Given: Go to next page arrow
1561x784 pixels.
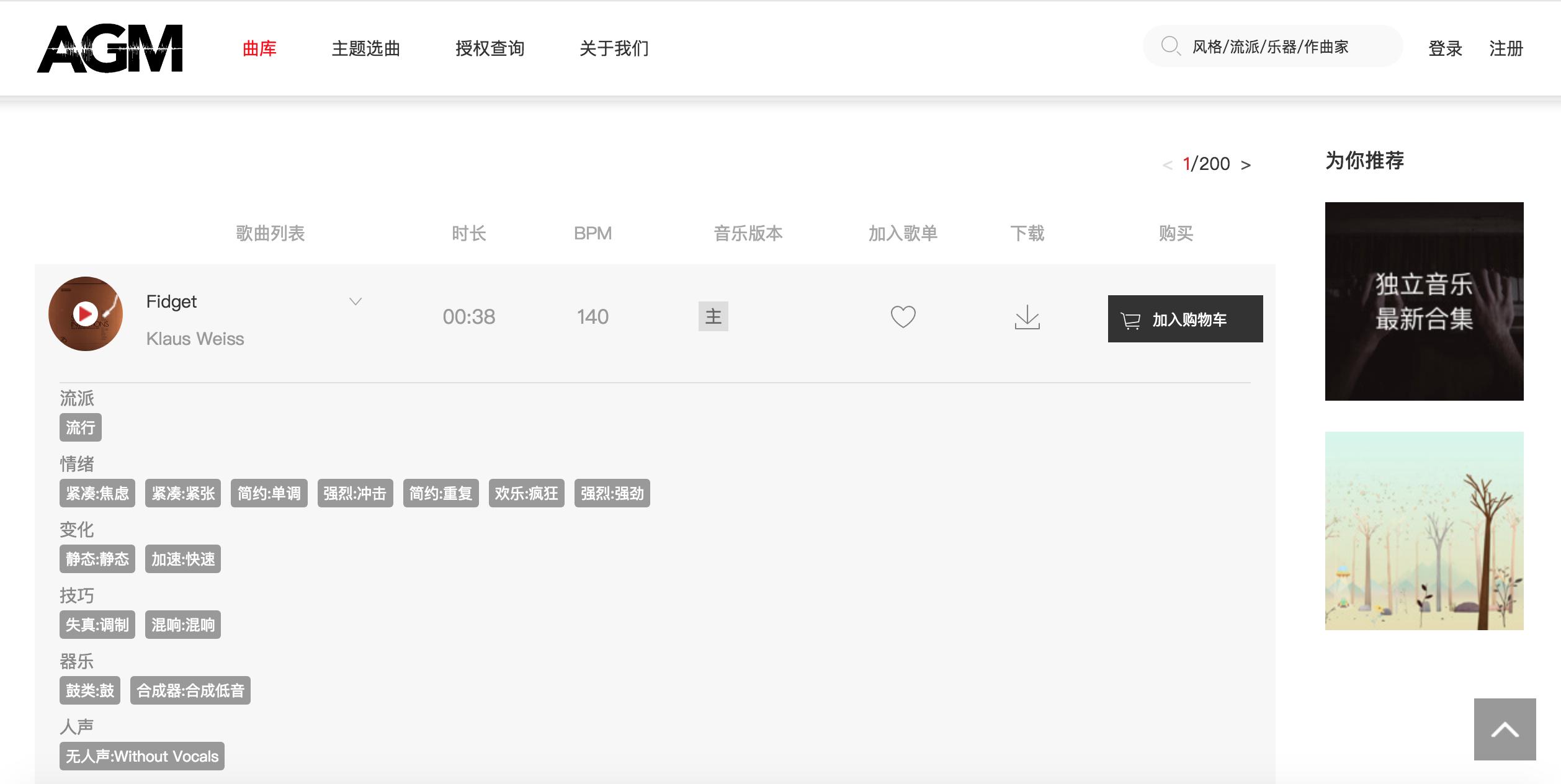Looking at the screenshot, I should pyautogui.click(x=1245, y=165).
